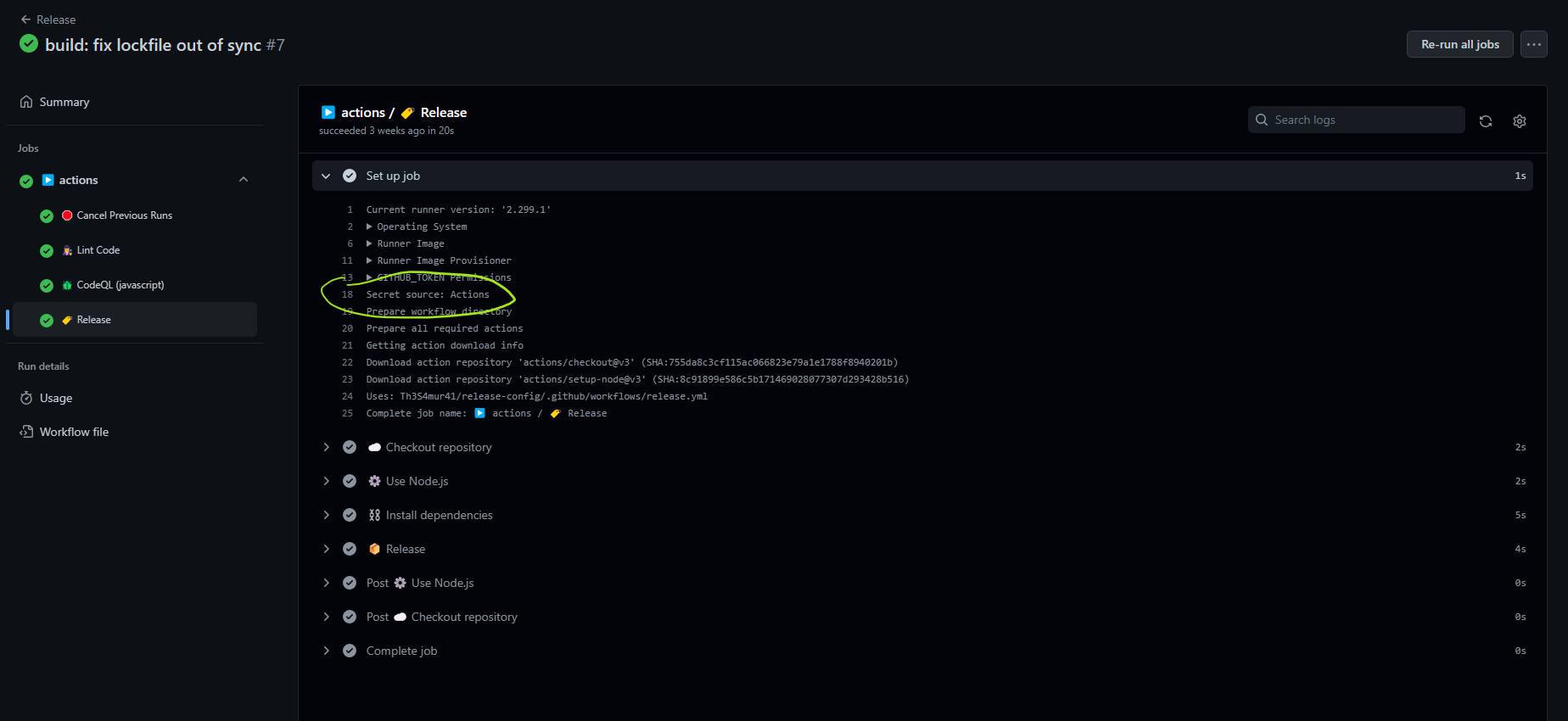Expand the Use Node.js step

pos(326,481)
